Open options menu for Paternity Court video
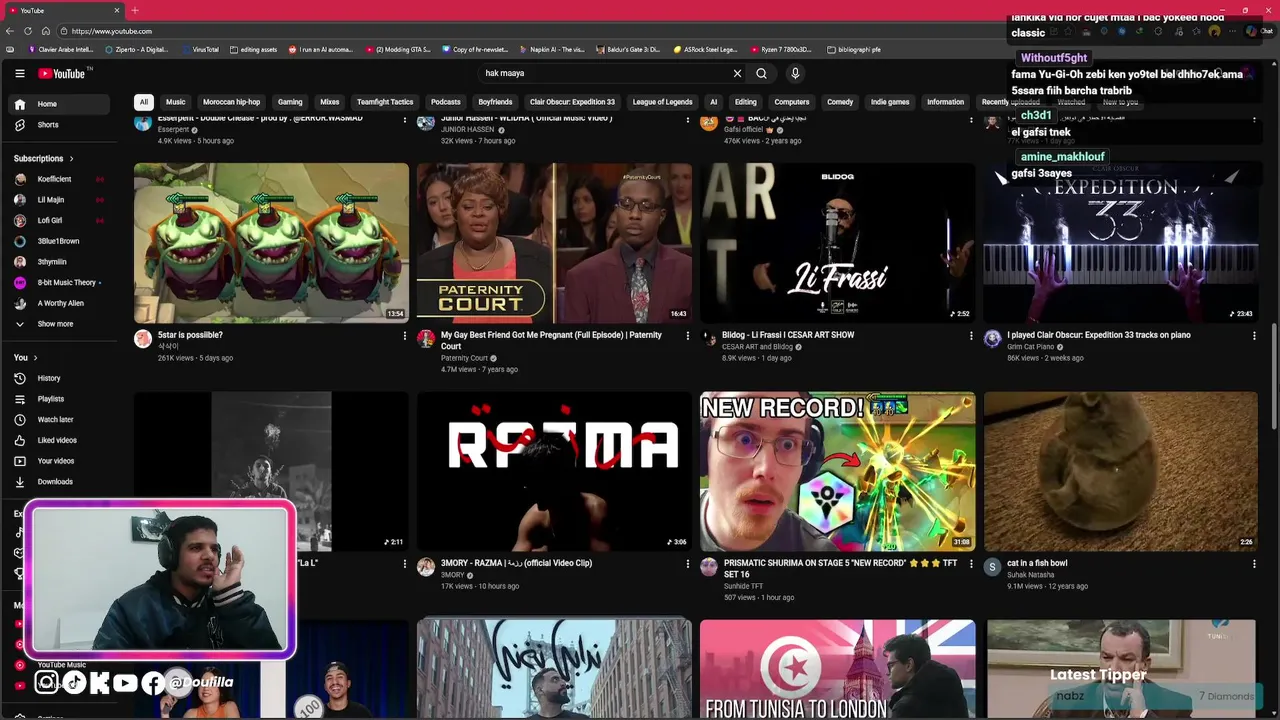The height and width of the screenshot is (720, 1280). click(x=687, y=336)
